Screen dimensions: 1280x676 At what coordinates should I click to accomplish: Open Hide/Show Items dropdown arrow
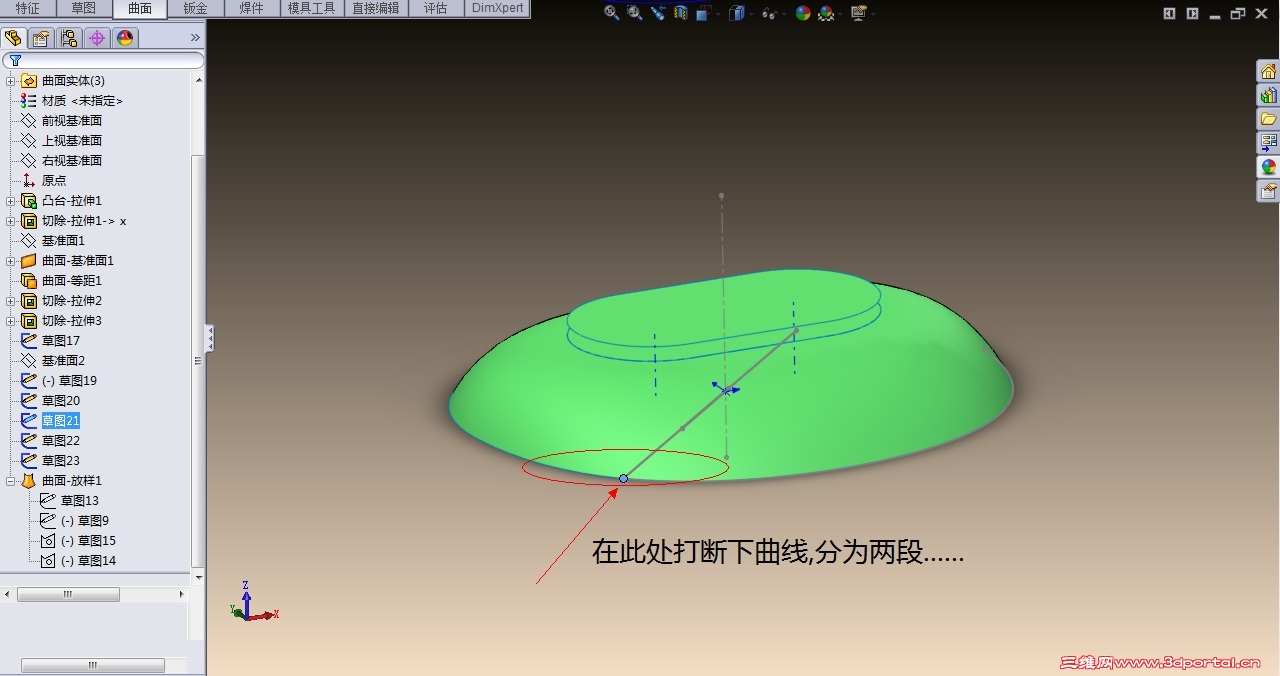pos(782,14)
